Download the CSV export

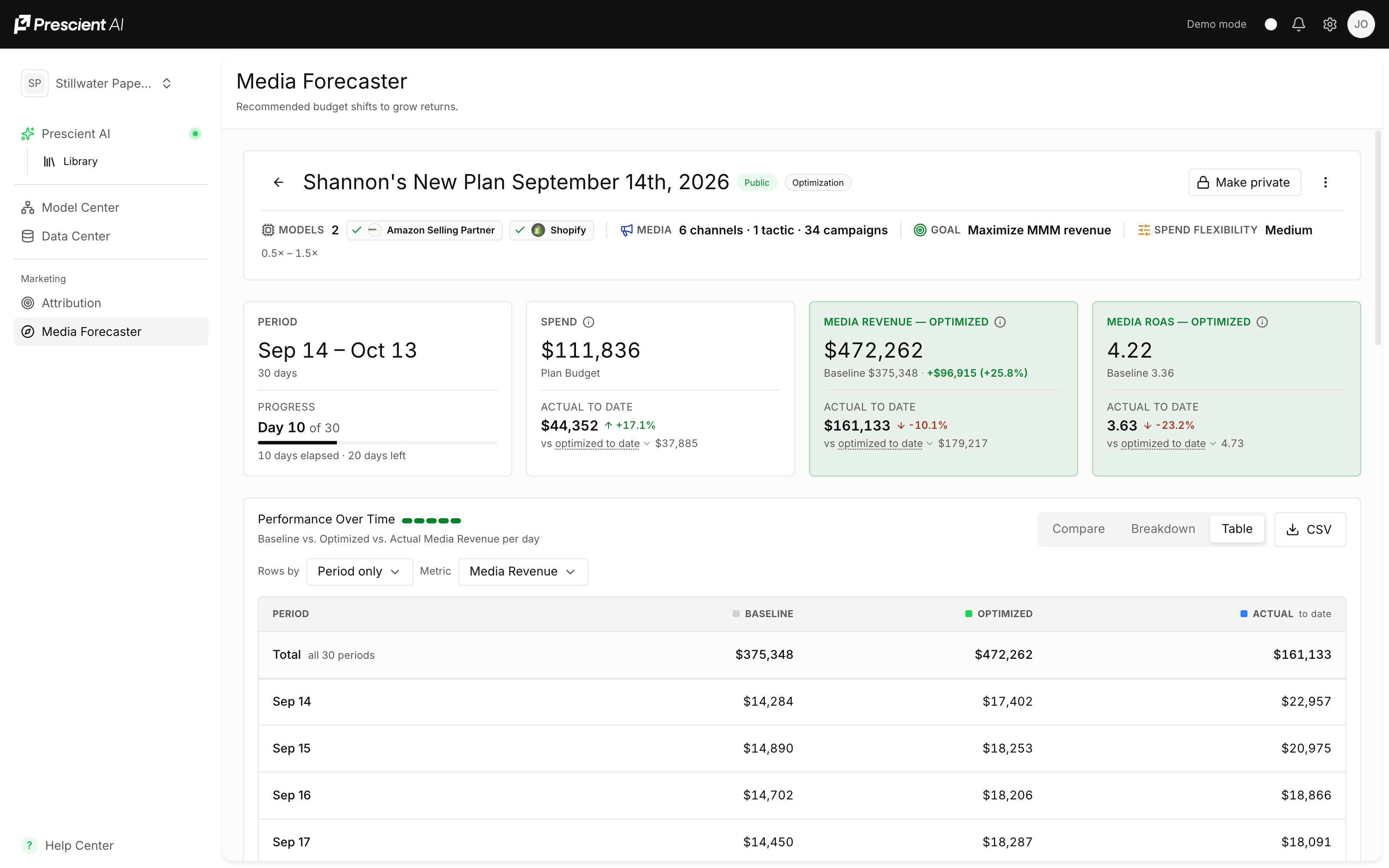tap(1310, 529)
